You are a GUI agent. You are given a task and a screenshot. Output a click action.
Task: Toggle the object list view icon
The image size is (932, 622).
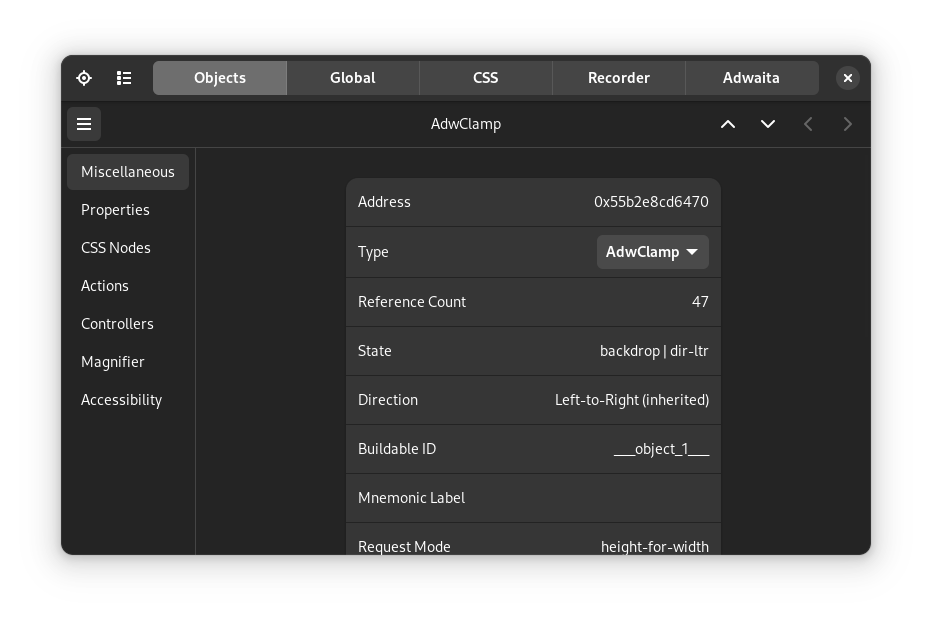124,77
